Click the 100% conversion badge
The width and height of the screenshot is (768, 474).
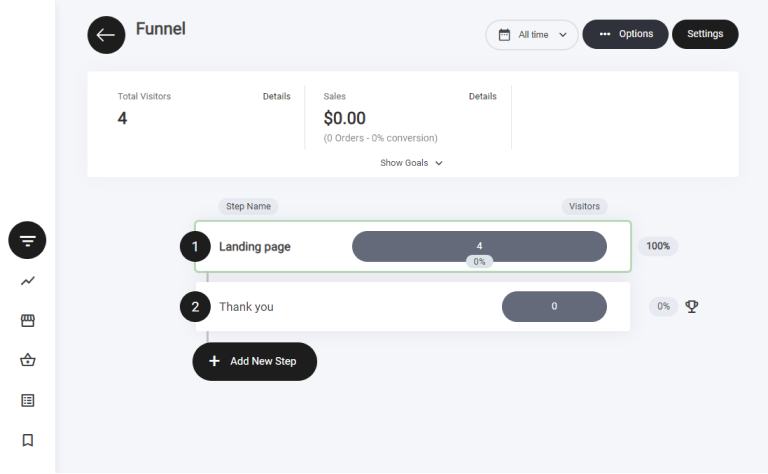point(658,246)
